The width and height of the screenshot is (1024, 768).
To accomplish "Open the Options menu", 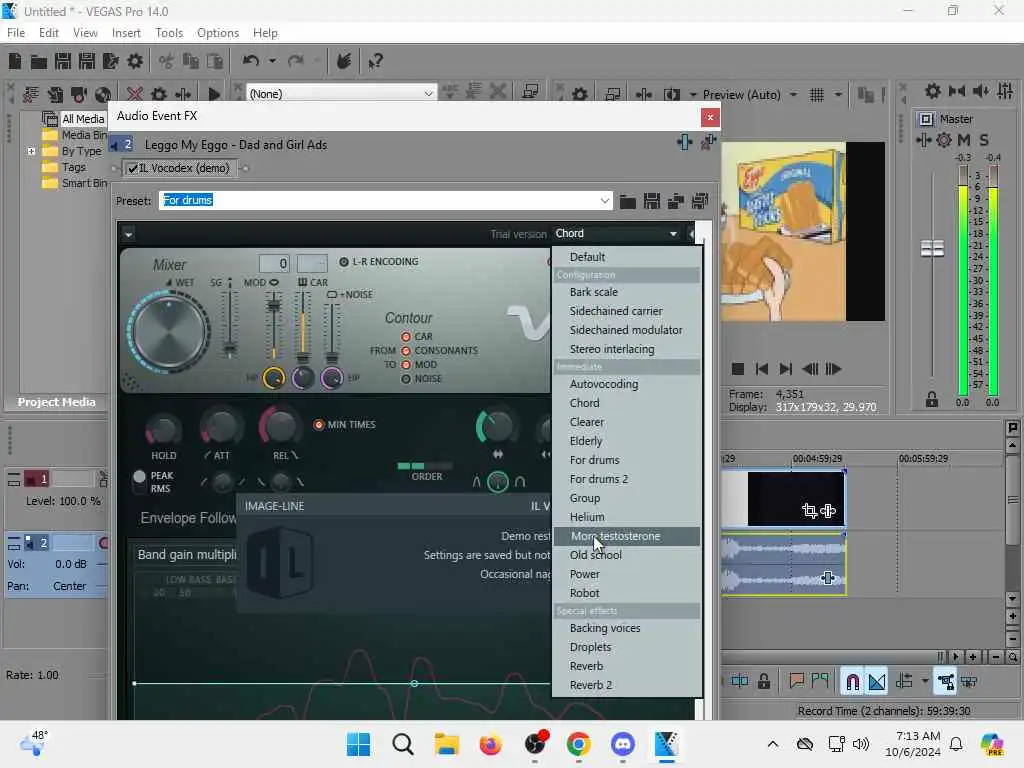I will pyautogui.click(x=218, y=33).
